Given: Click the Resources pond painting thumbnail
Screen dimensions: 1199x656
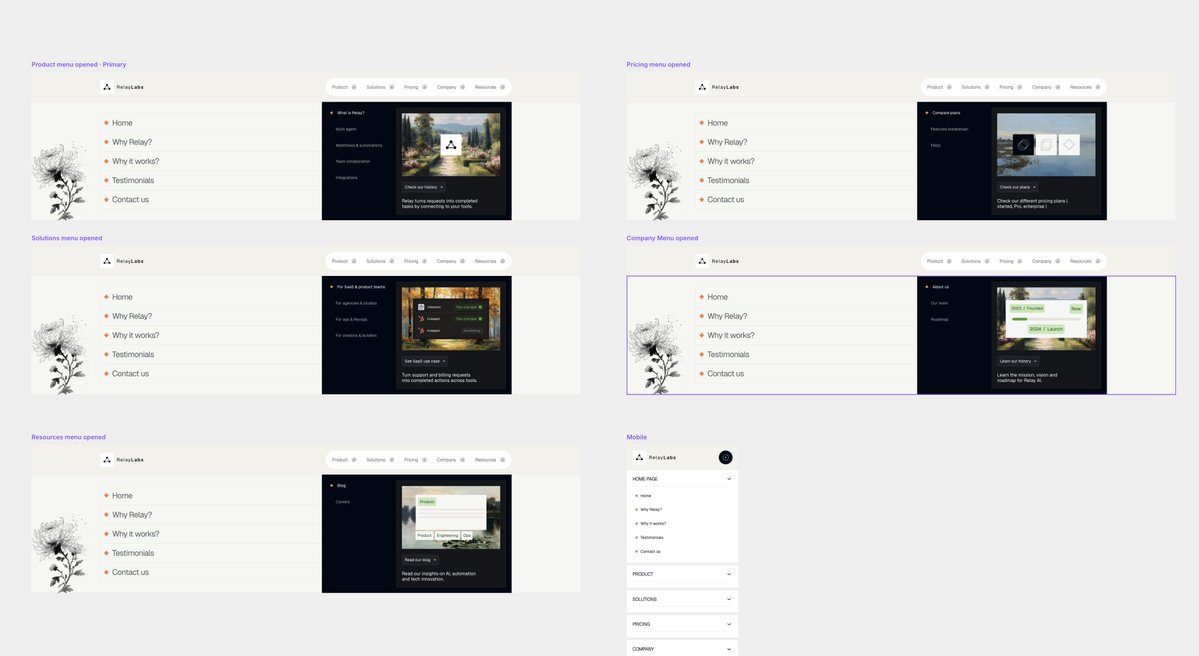Looking at the screenshot, I should pyautogui.click(x=451, y=518).
